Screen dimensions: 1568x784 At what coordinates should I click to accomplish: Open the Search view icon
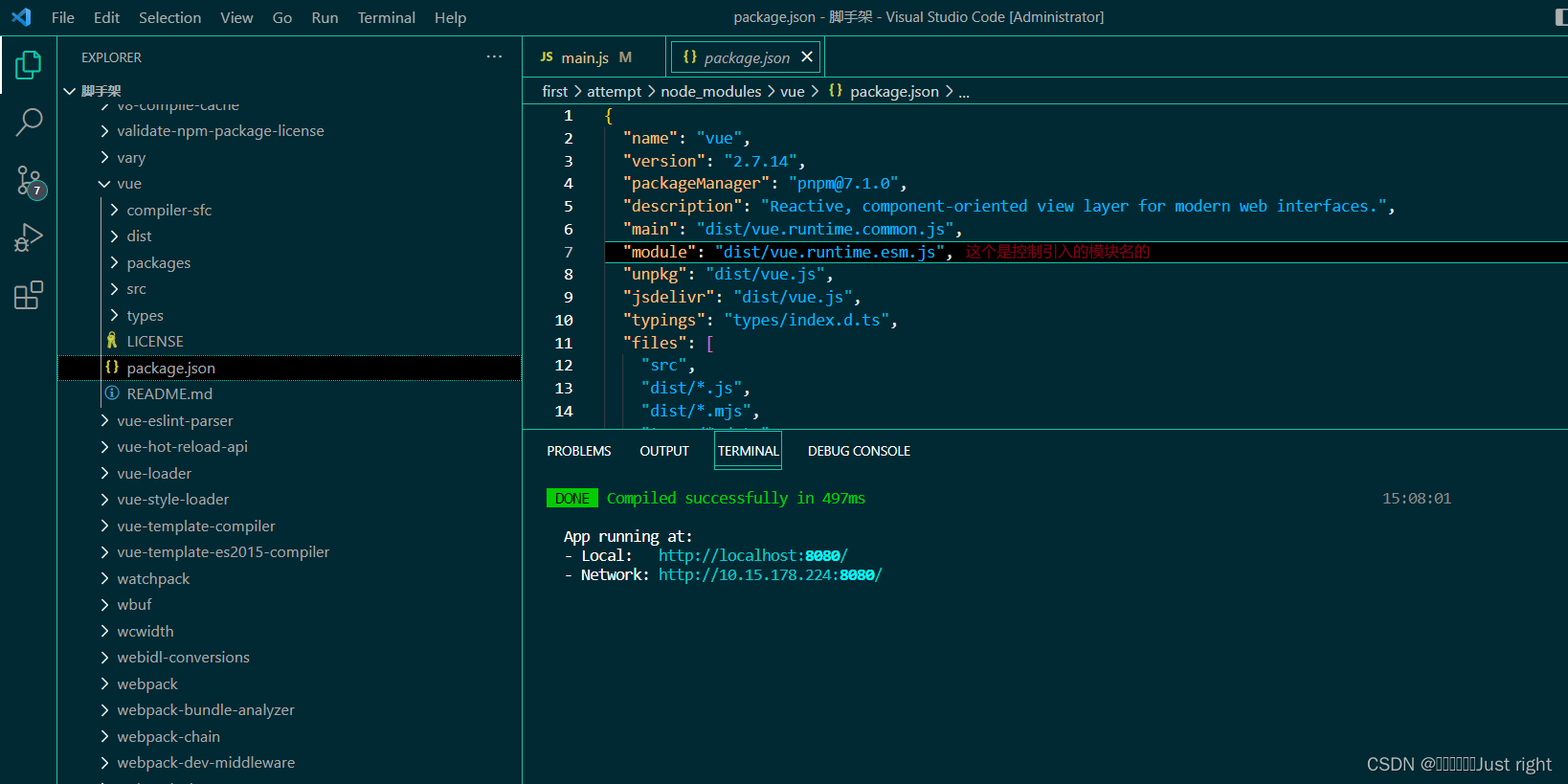point(29,122)
